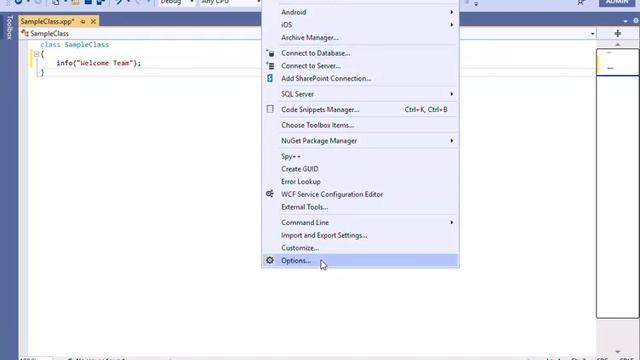Click the Code Snippets Manager icon
Viewport: 640px width, 360px height.
click(x=270, y=109)
